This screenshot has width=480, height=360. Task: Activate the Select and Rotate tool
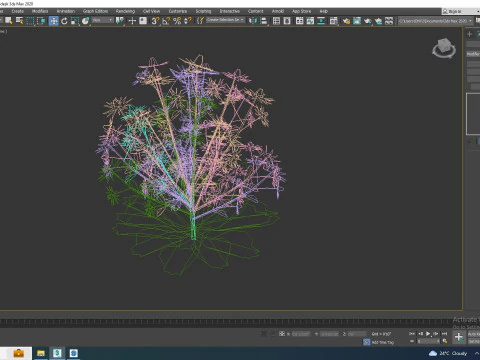click(x=64, y=21)
